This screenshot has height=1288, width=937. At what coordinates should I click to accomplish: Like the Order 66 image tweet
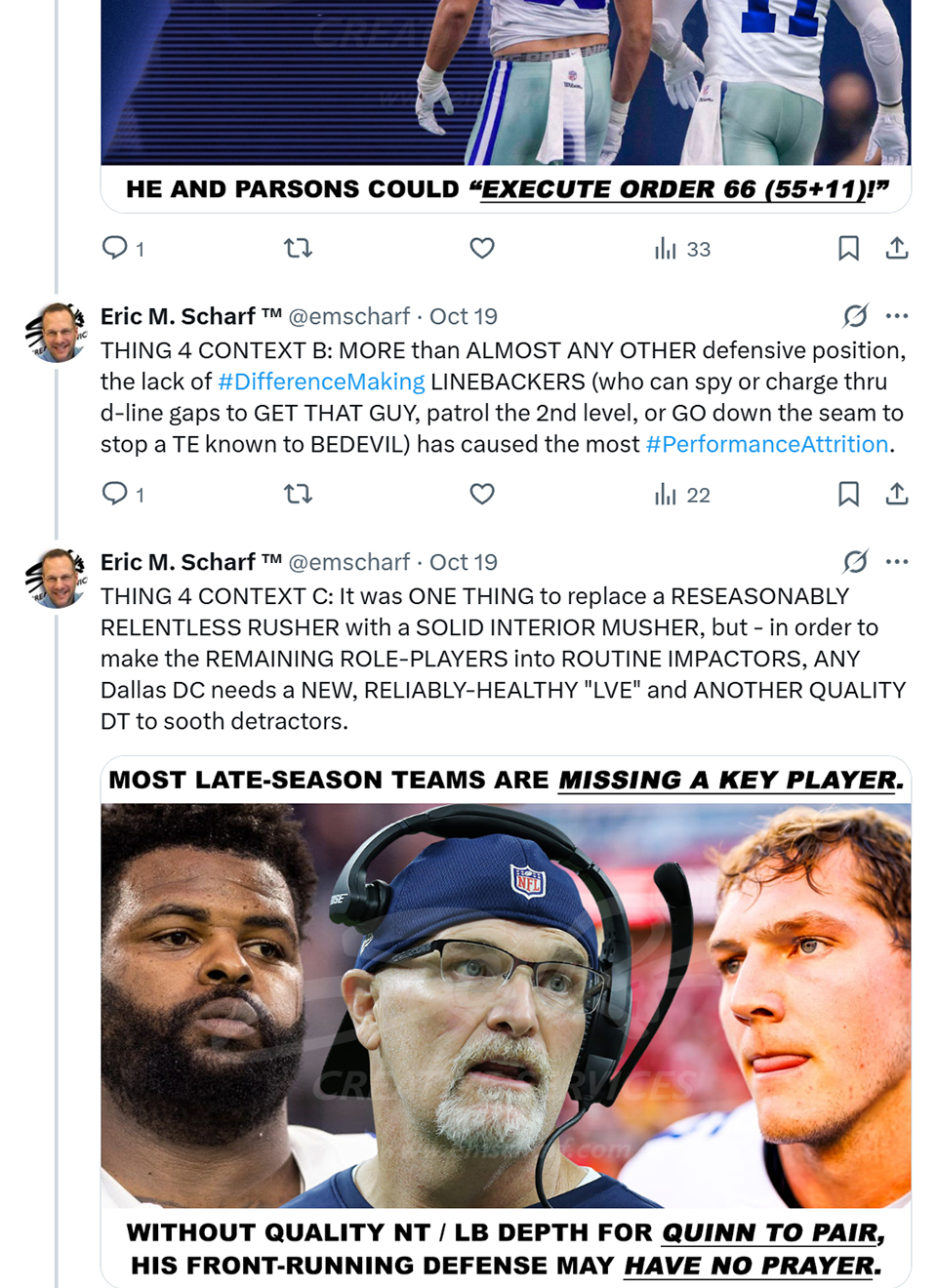[482, 248]
